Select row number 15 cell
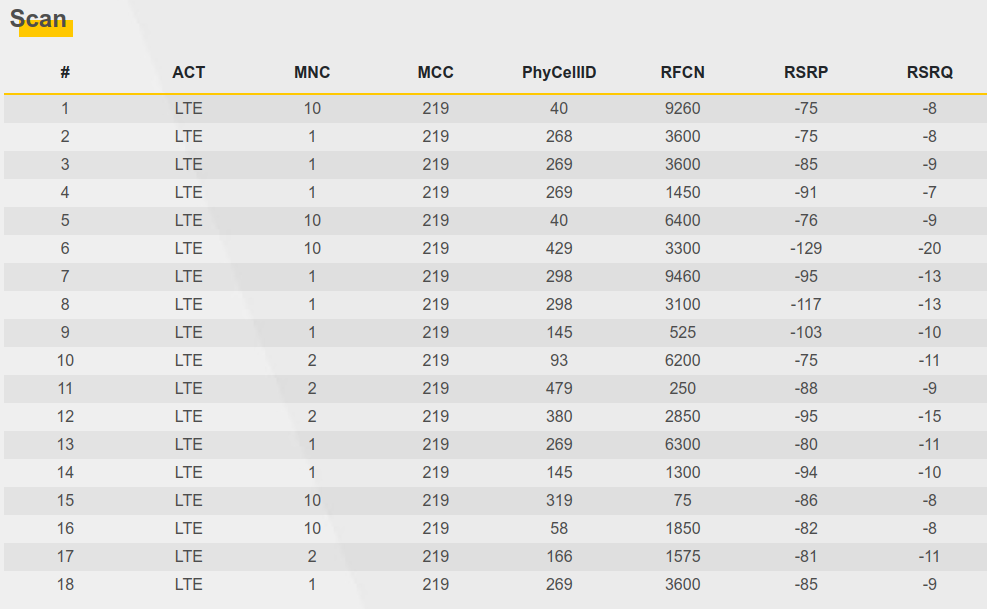 tap(65, 500)
